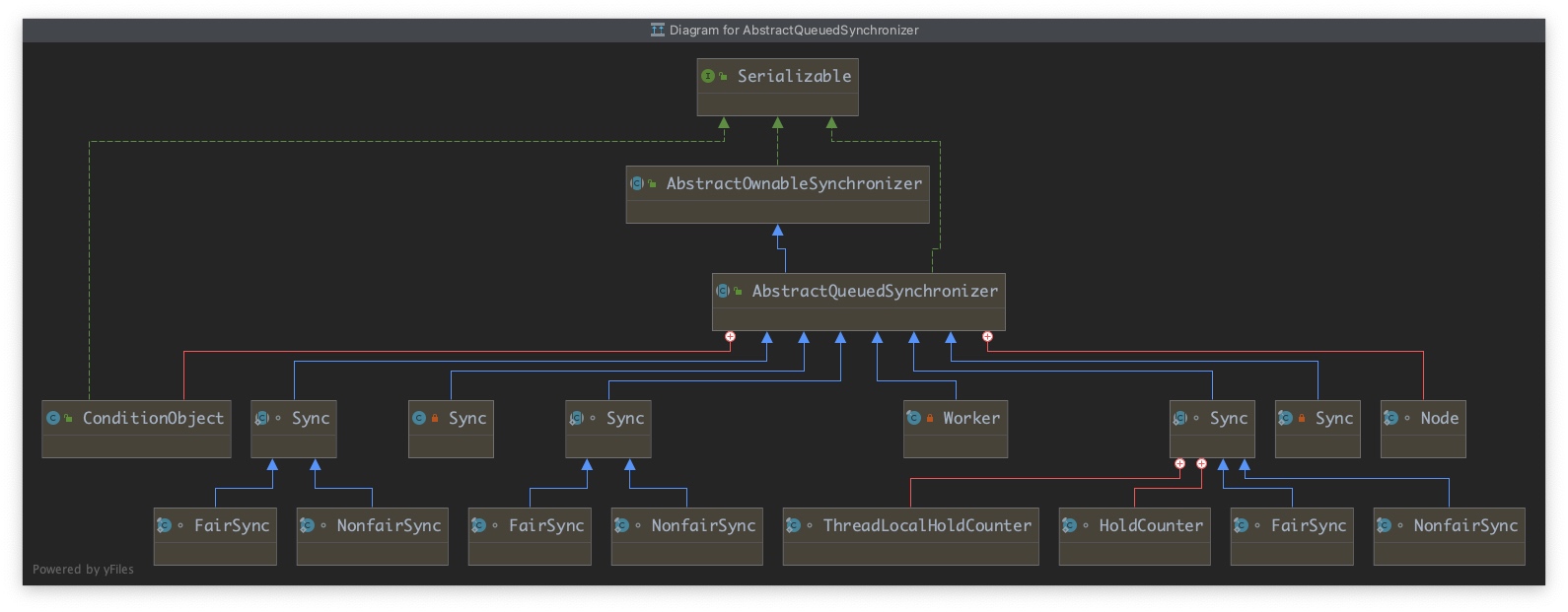Image resolution: width=1568 pixels, height=612 pixels.
Task: Click the Powered by yFiles text
Action: (83, 570)
